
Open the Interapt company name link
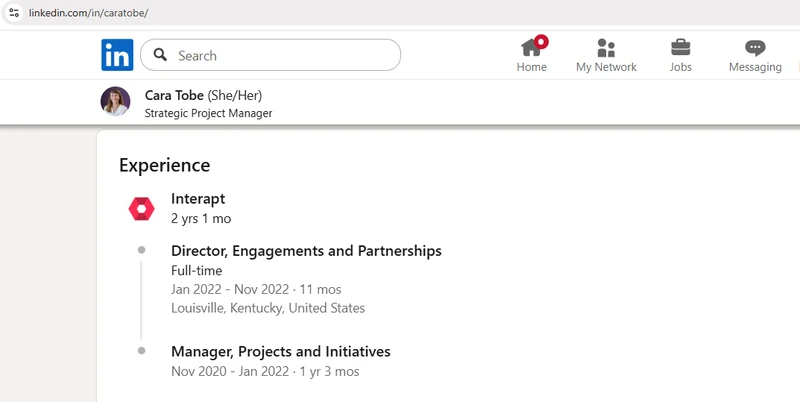pos(198,198)
